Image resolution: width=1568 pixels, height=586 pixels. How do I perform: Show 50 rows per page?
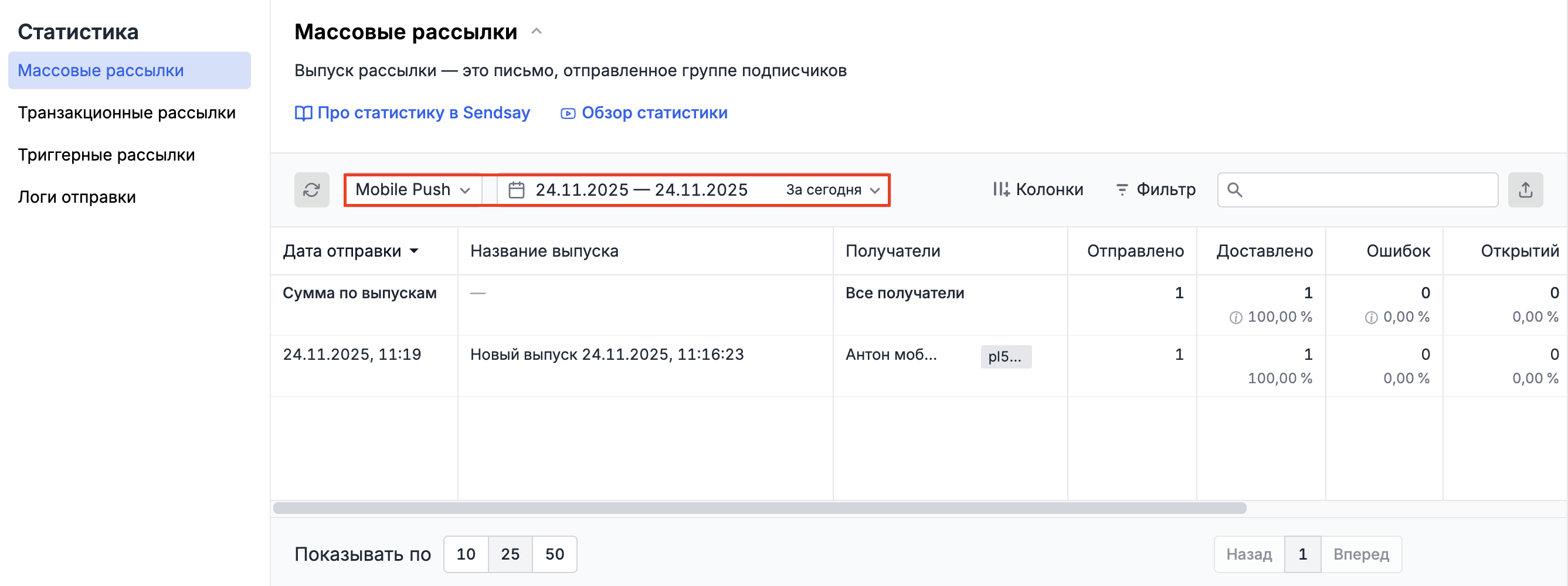coord(555,554)
